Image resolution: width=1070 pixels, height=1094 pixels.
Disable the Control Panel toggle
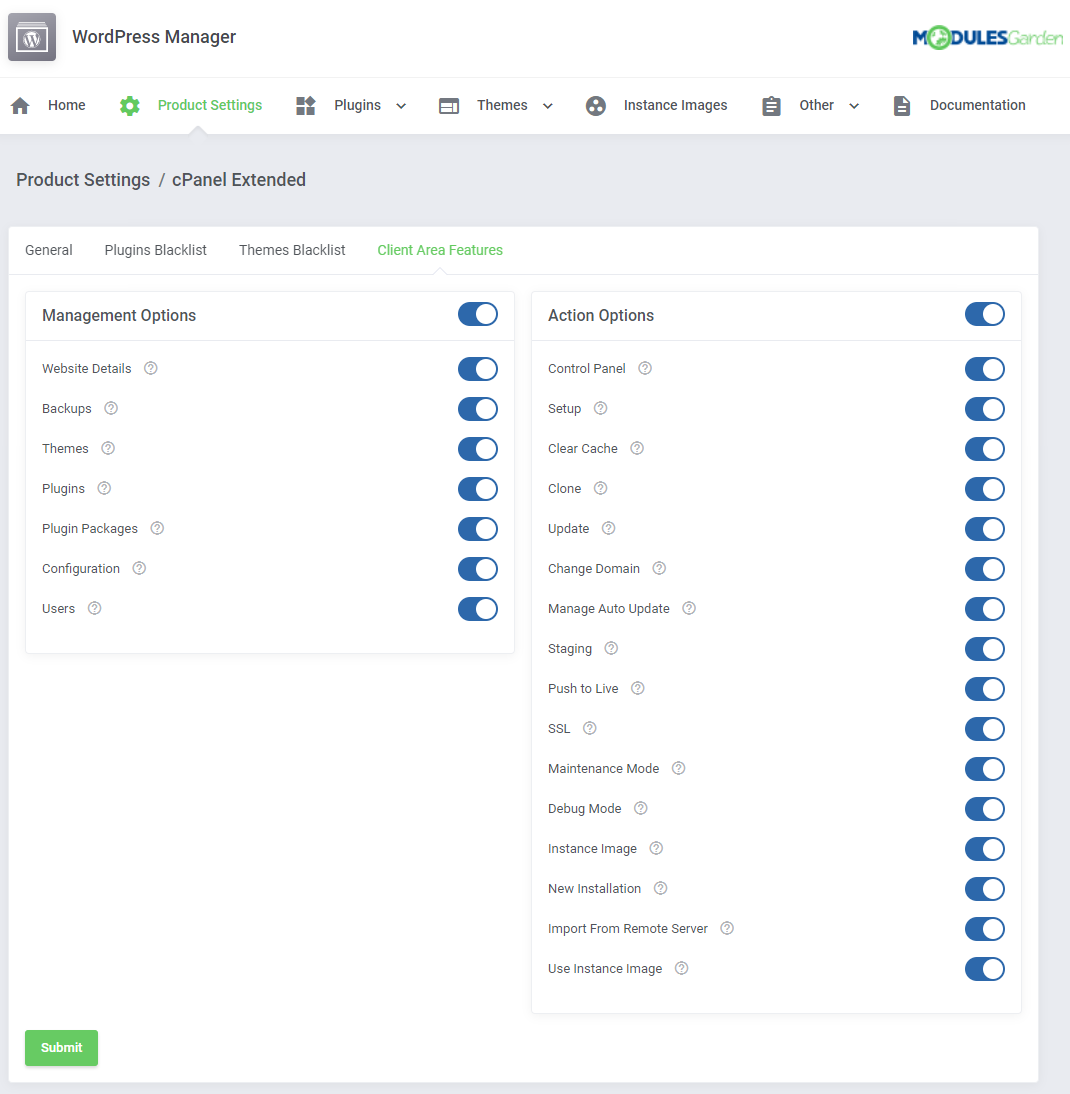985,369
